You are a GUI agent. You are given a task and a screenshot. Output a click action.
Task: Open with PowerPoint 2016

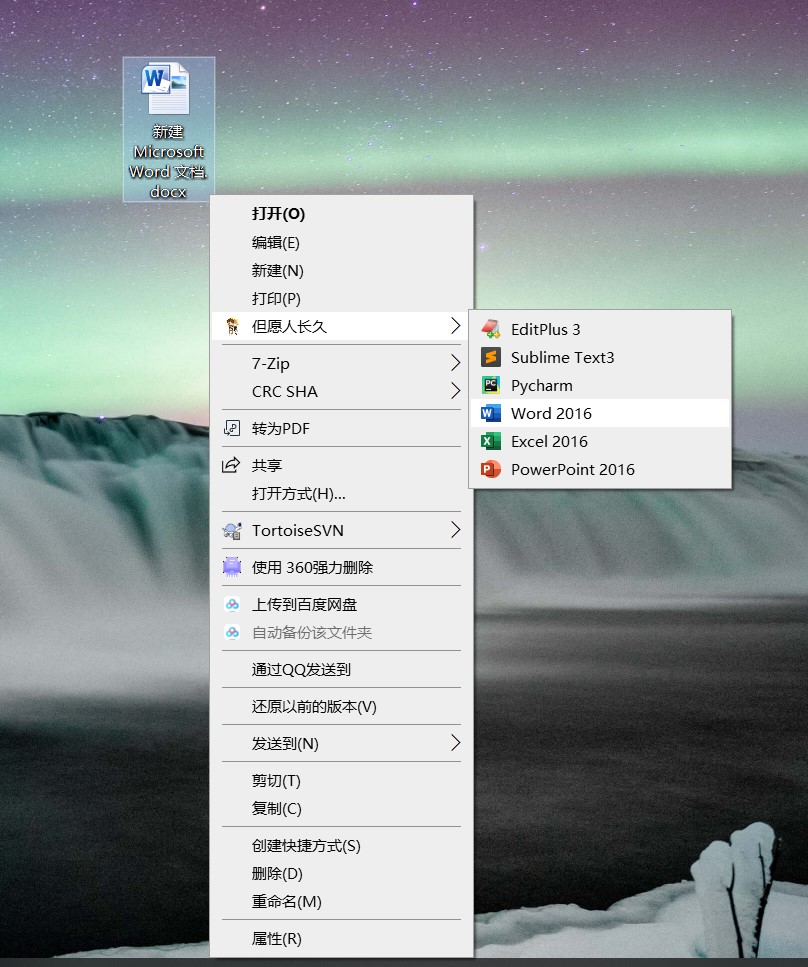click(572, 469)
